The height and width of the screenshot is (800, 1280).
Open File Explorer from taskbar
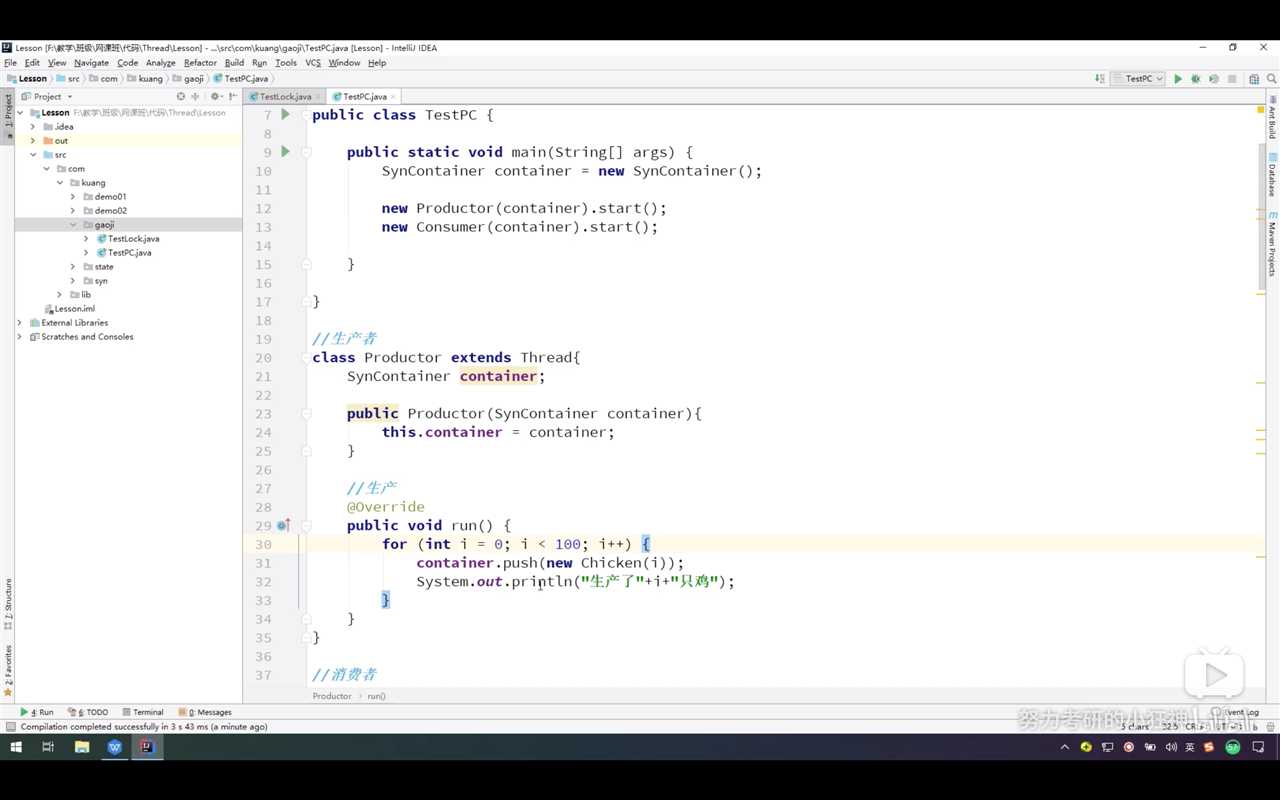pyautogui.click(x=82, y=747)
